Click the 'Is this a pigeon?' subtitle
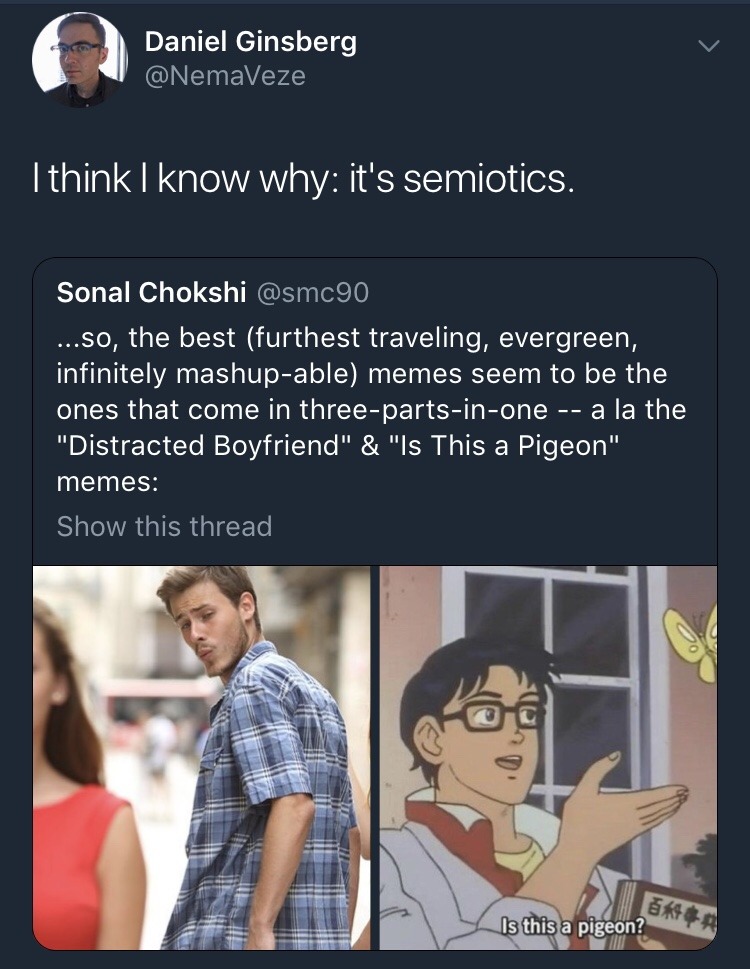This screenshot has width=750, height=969. (x=573, y=926)
